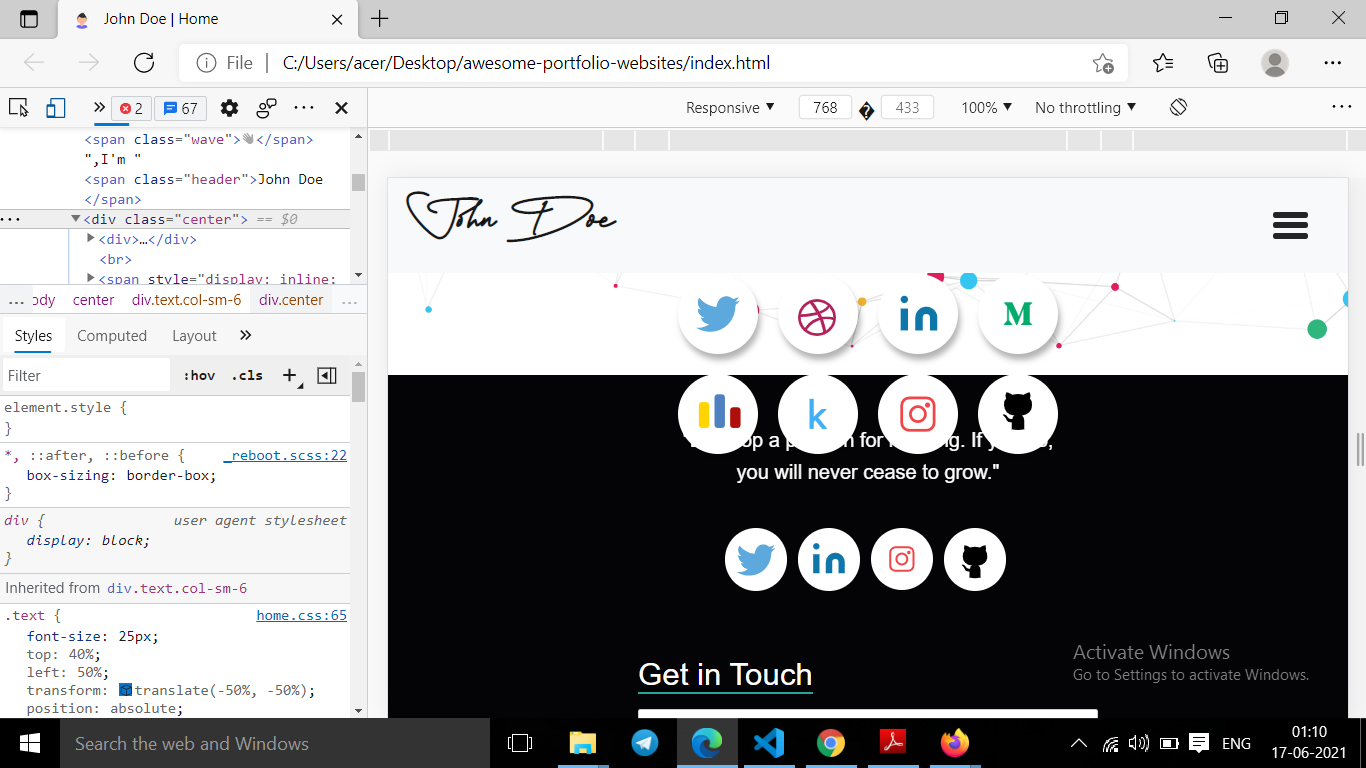Open the Dribbble profile icon
The image size is (1366, 768).
[x=818, y=313]
